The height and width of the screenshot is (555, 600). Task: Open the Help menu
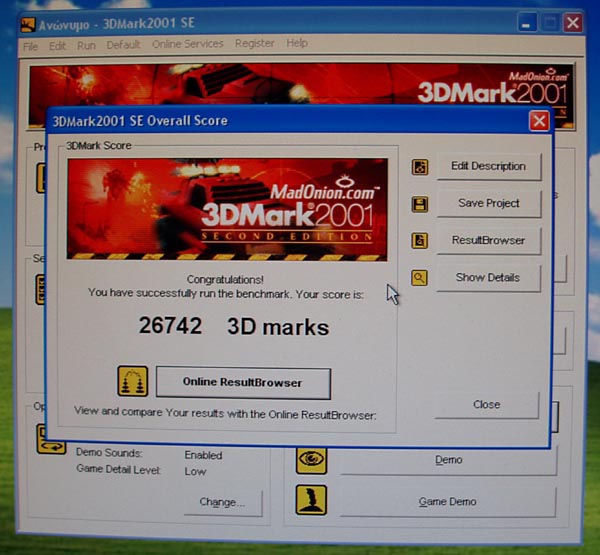point(297,43)
